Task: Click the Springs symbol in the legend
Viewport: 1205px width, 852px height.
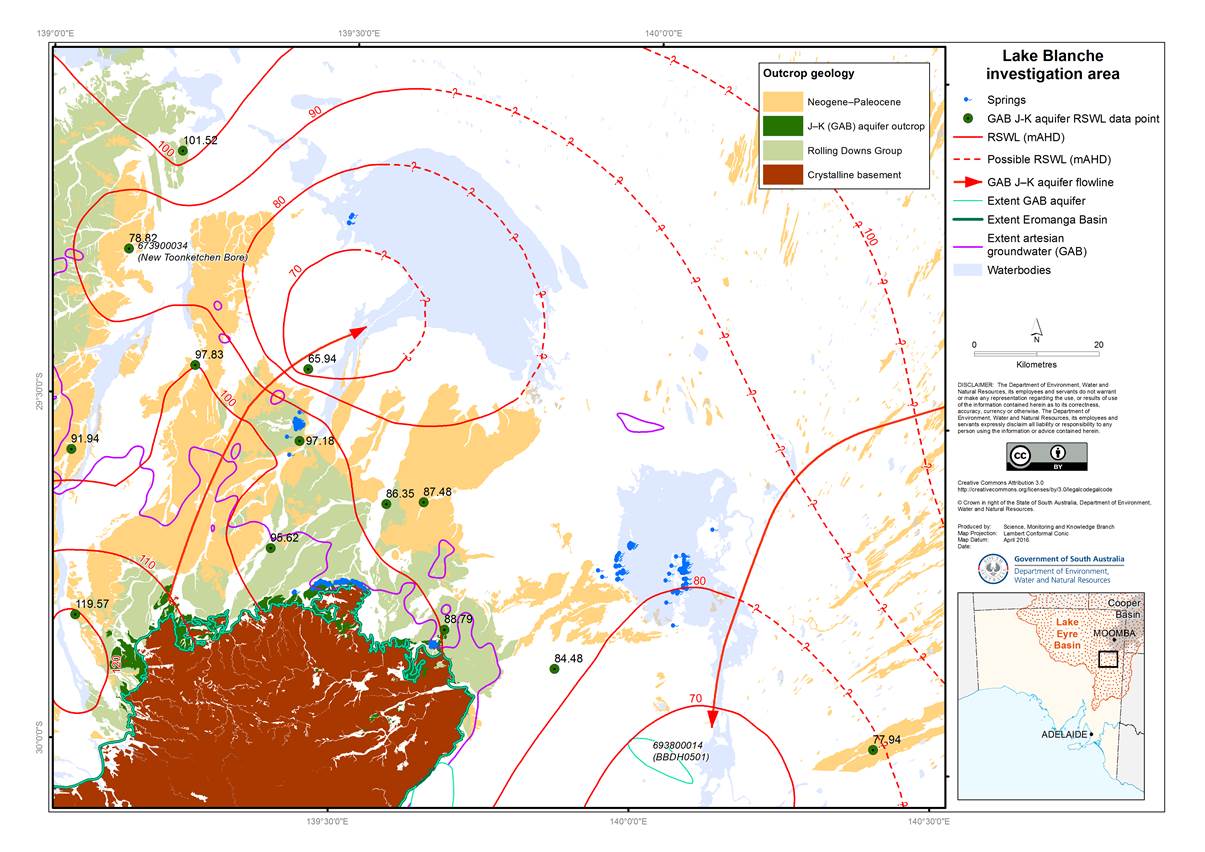Action: tap(966, 100)
